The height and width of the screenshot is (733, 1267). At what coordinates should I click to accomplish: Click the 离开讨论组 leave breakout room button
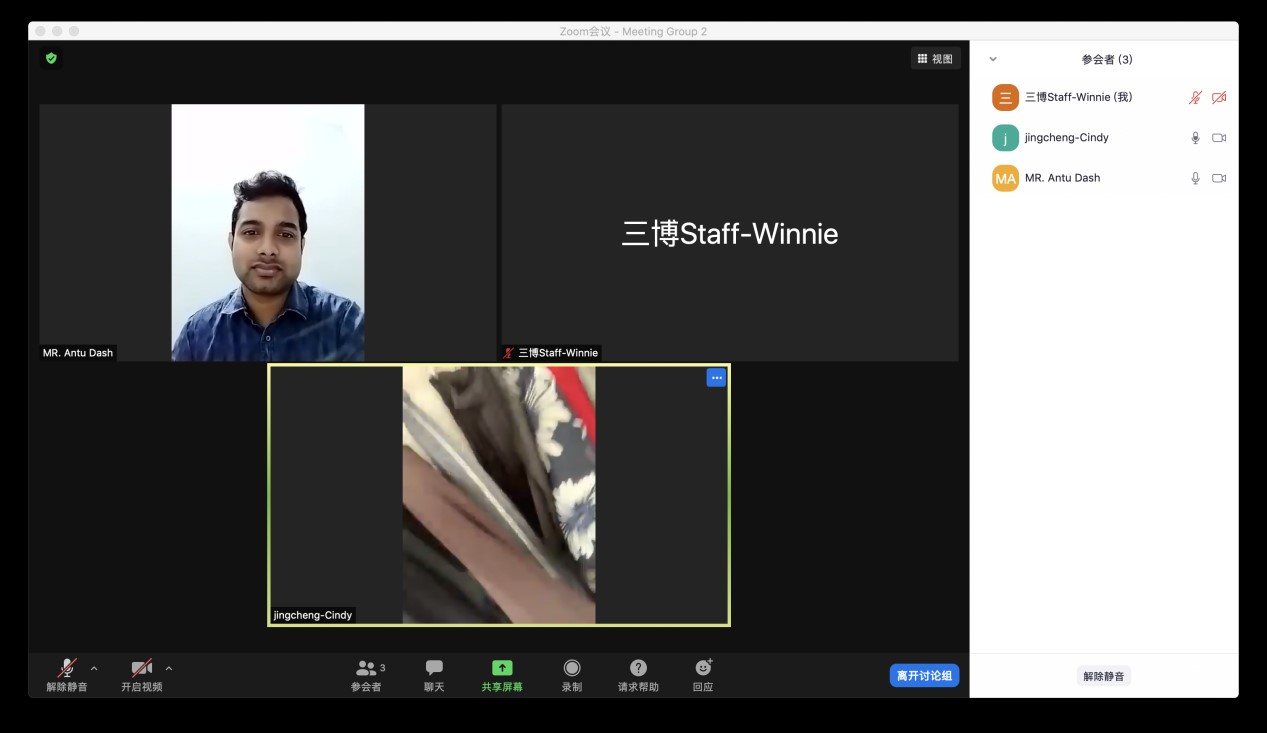point(923,676)
